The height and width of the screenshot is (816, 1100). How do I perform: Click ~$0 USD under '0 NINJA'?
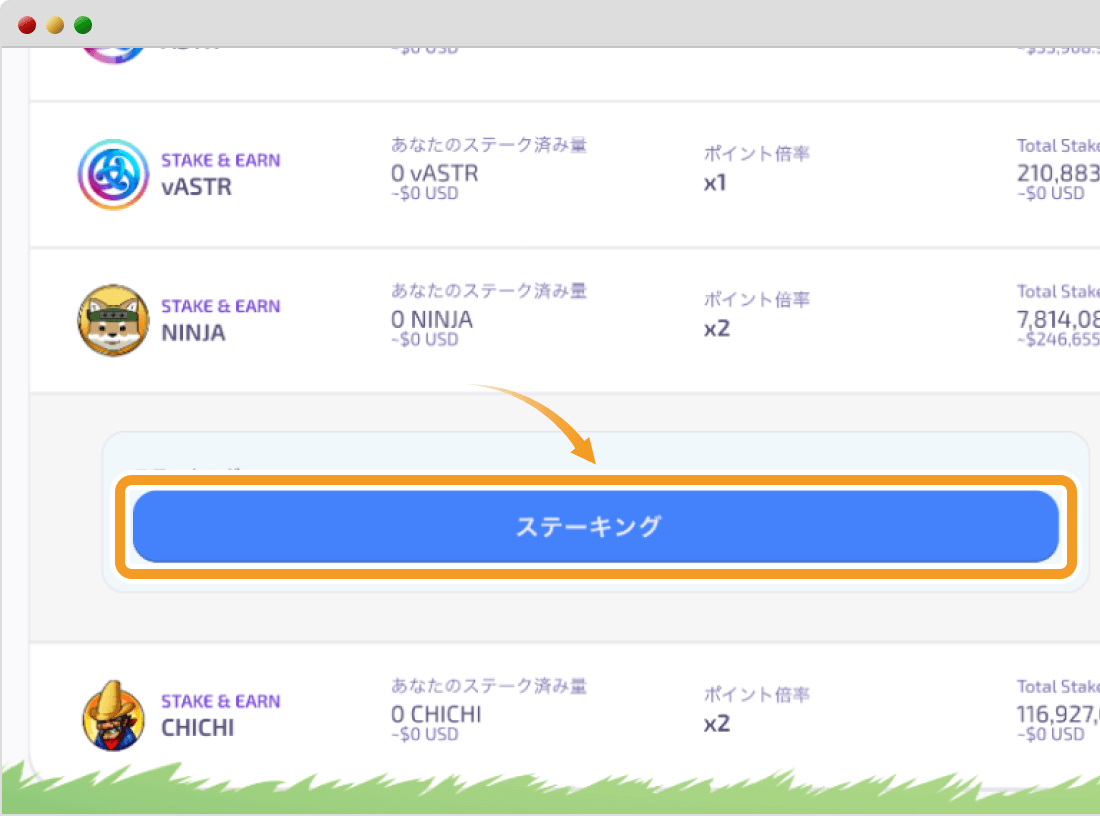[424, 340]
